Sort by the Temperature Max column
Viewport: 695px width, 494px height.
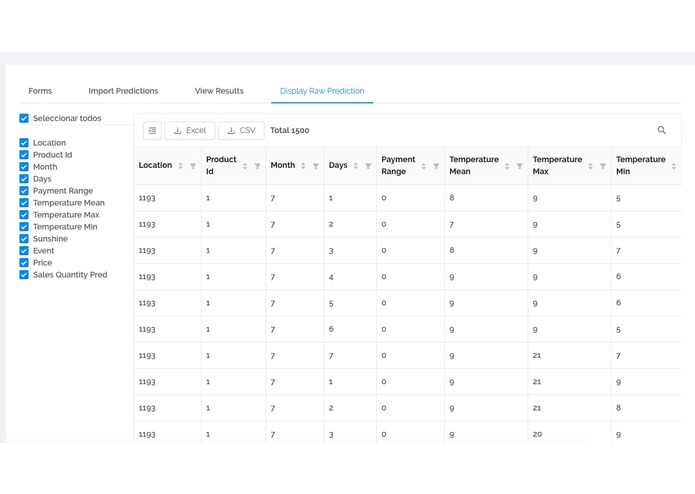pyautogui.click(x=590, y=166)
